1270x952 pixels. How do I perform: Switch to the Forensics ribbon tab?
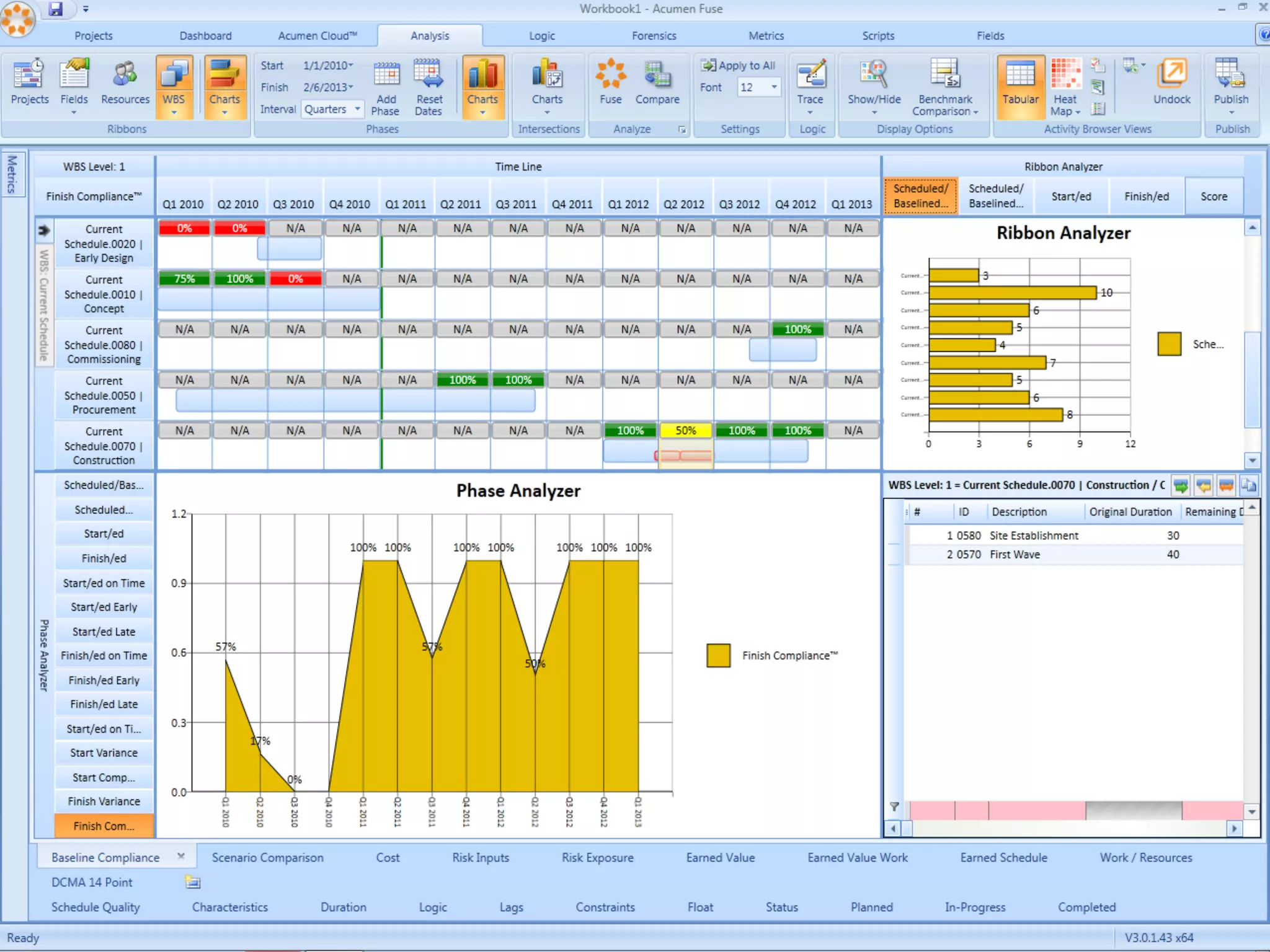pos(654,36)
